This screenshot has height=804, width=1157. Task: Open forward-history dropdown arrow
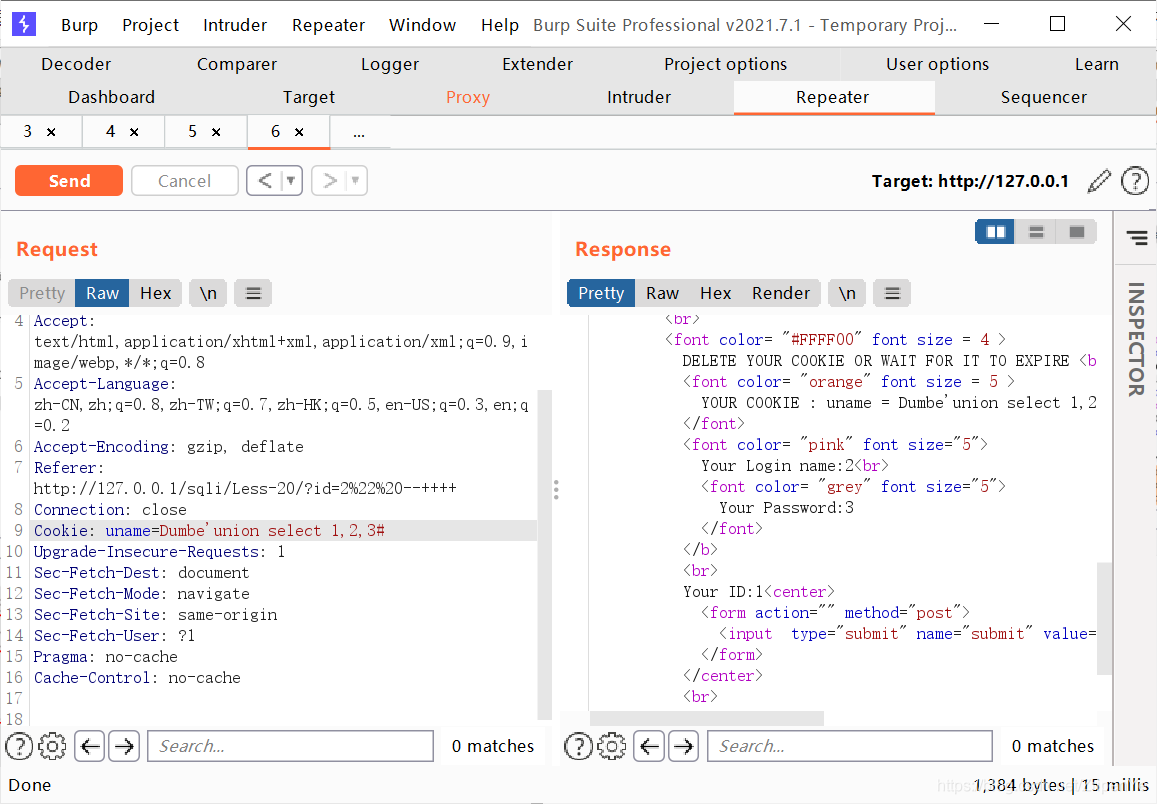[x=356, y=181]
